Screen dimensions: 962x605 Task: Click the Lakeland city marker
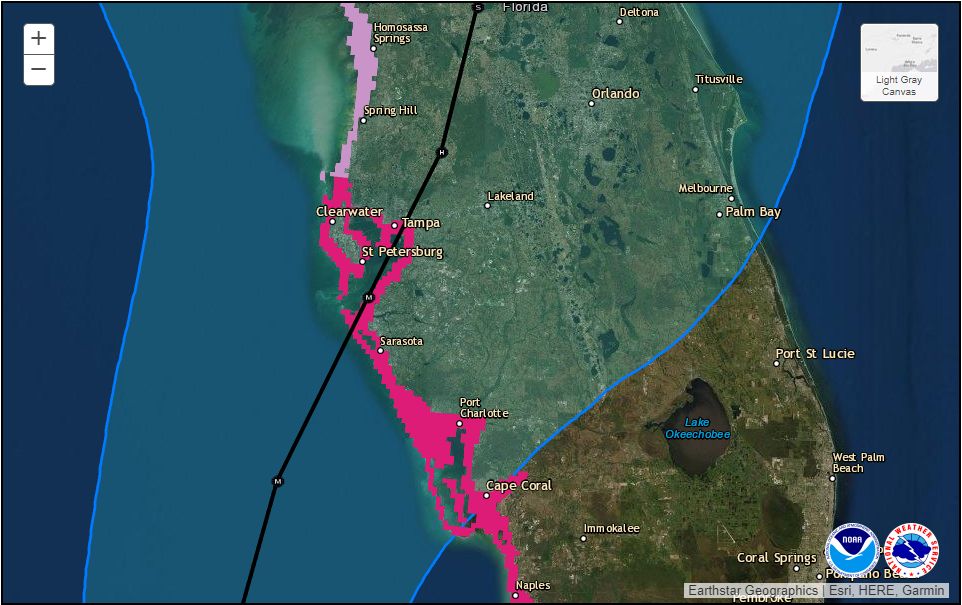(487, 206)
